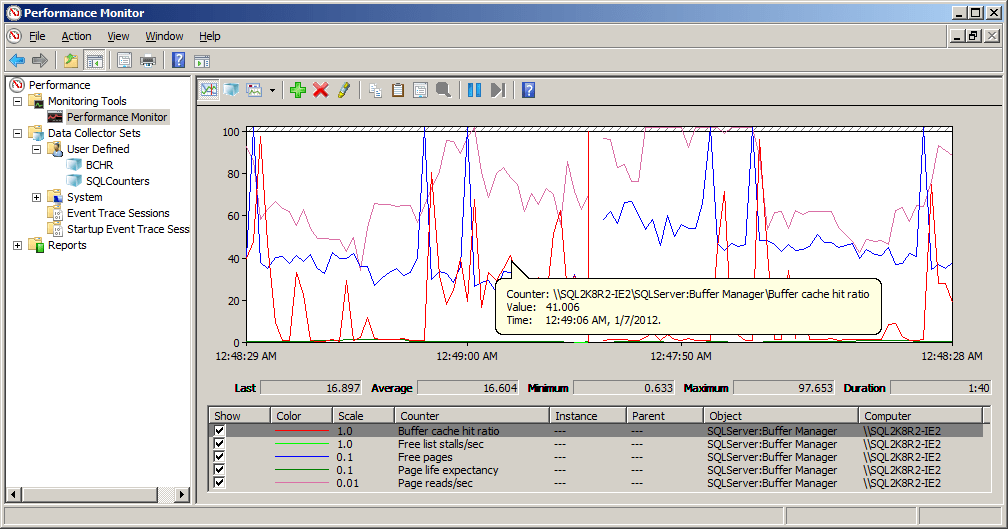
Task: Restore the inner MMC child window
Action: pos(974,36)
